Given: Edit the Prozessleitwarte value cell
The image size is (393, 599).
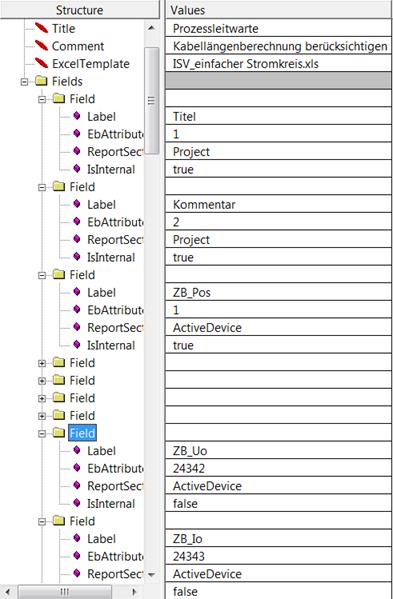Looking at the screenshot, I should point(278,28).
